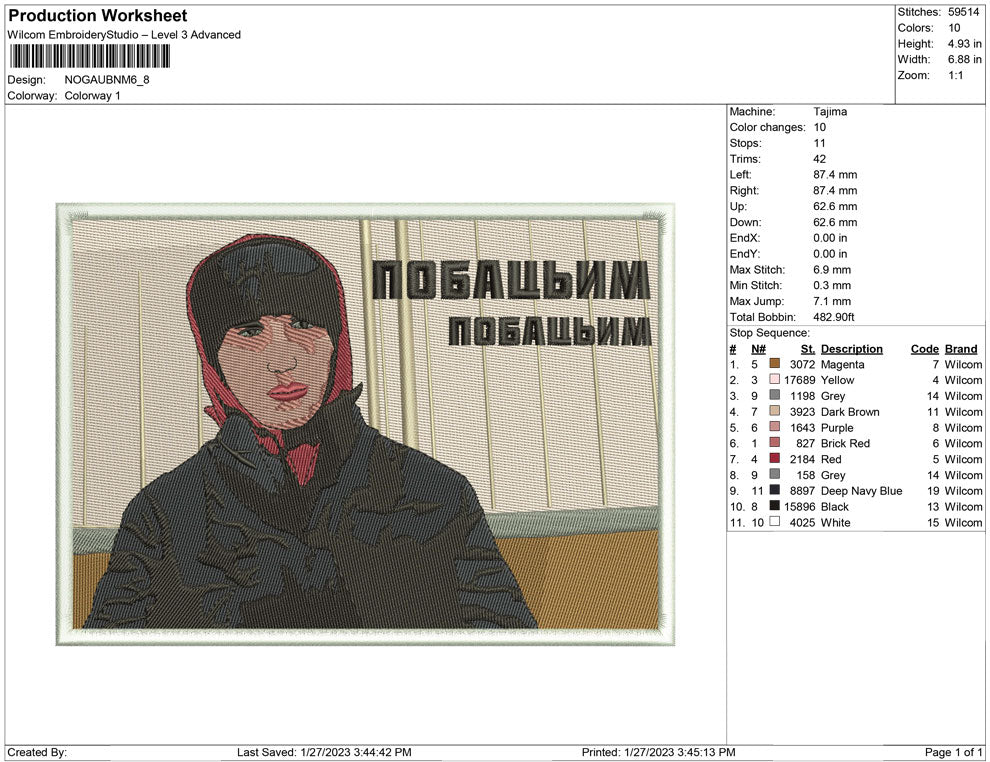The width and height of the screenshot is (990, 762).
Task: Click the Brand column header
Action: [960, 348]
